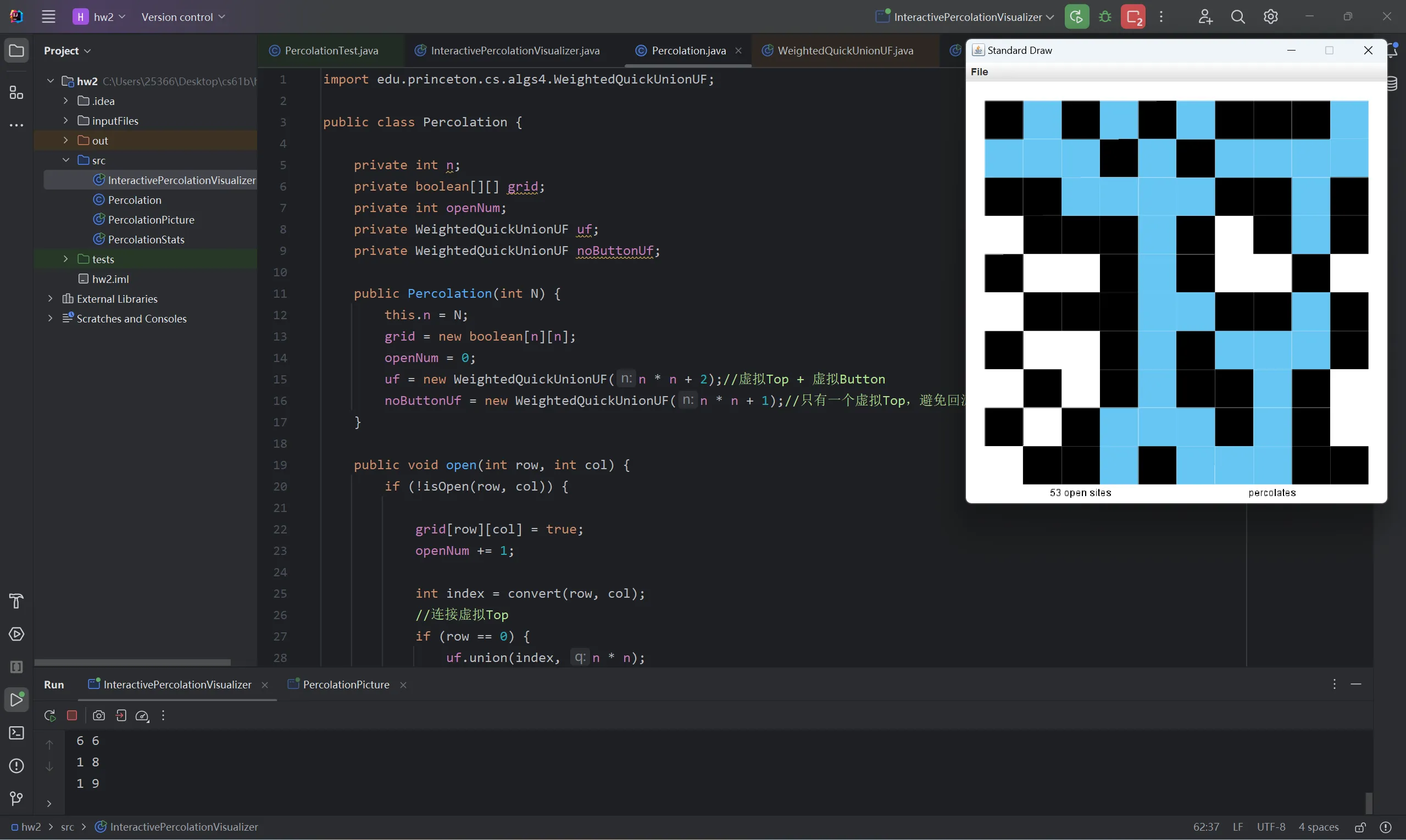Open the Git tool window icon
Viewport: 1406px width, 840px height.
[16, 798]
